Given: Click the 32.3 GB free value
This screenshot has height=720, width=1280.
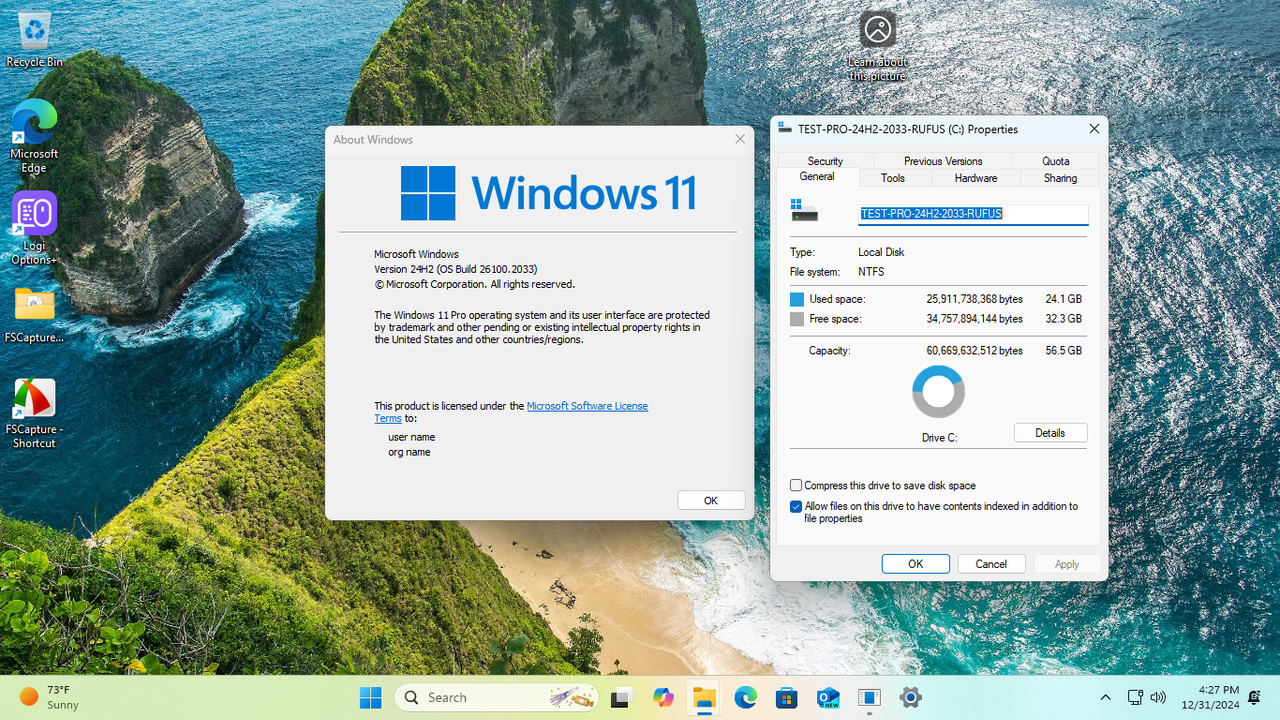Looking at the screenshot, I should (1062, 319).
